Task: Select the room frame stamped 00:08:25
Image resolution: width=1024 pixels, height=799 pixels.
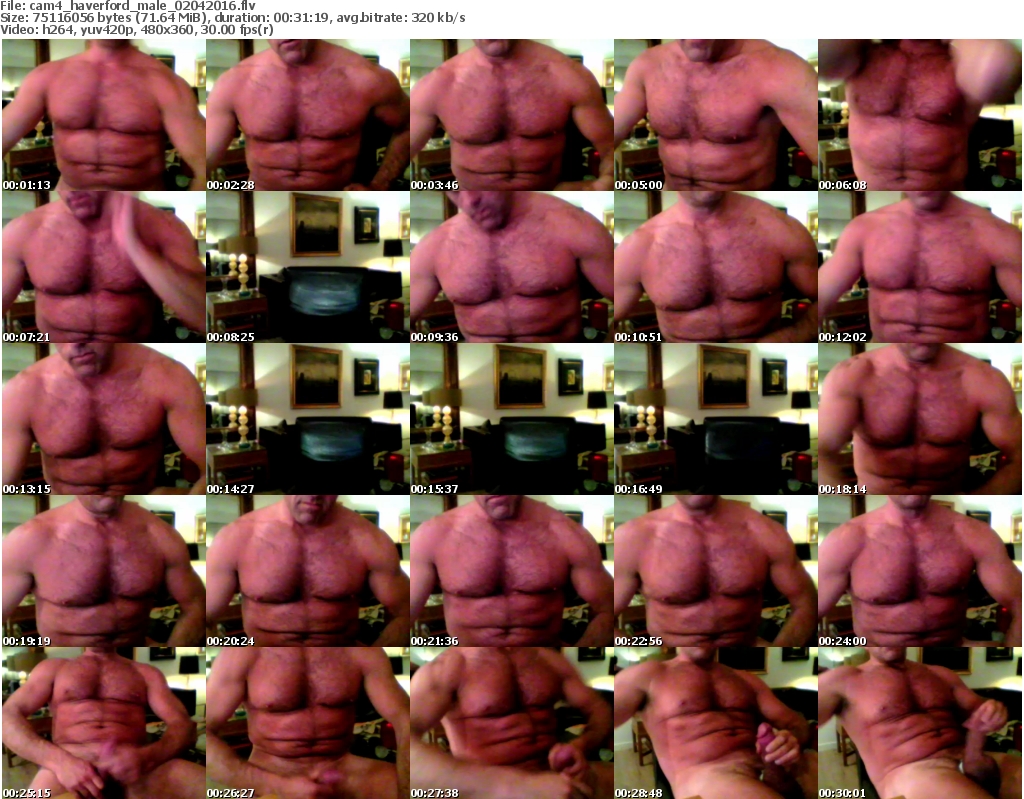Action: tap(308, 267)
